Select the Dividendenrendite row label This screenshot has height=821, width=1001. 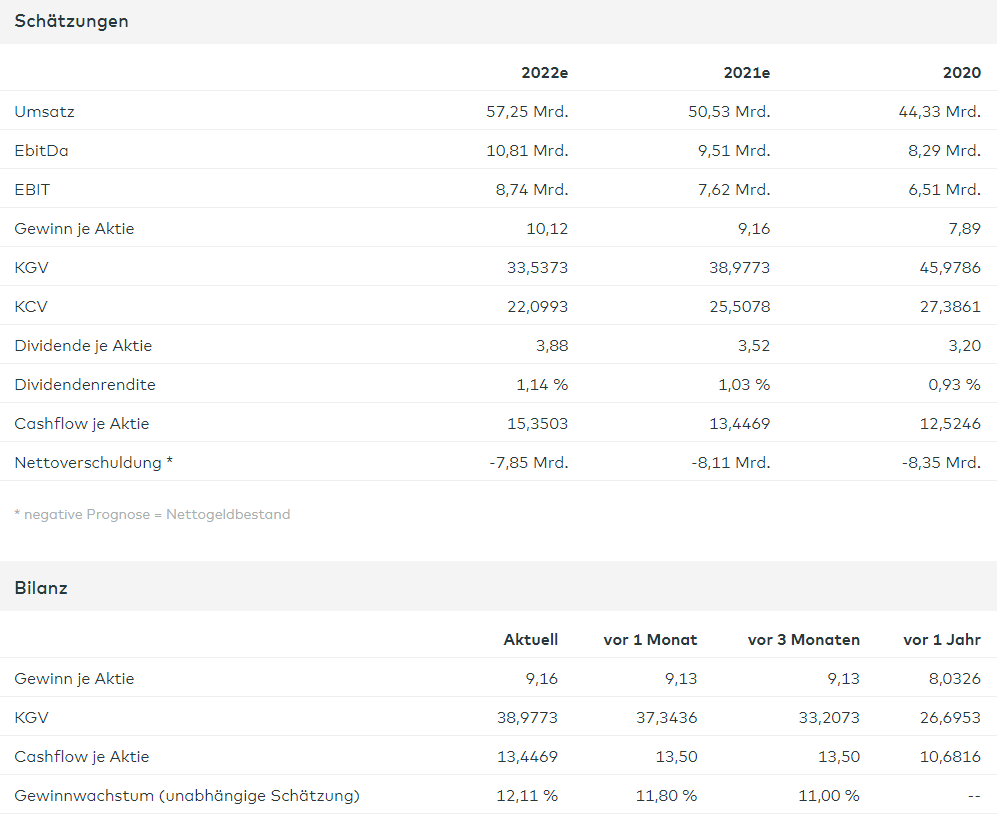pos(85,385)
